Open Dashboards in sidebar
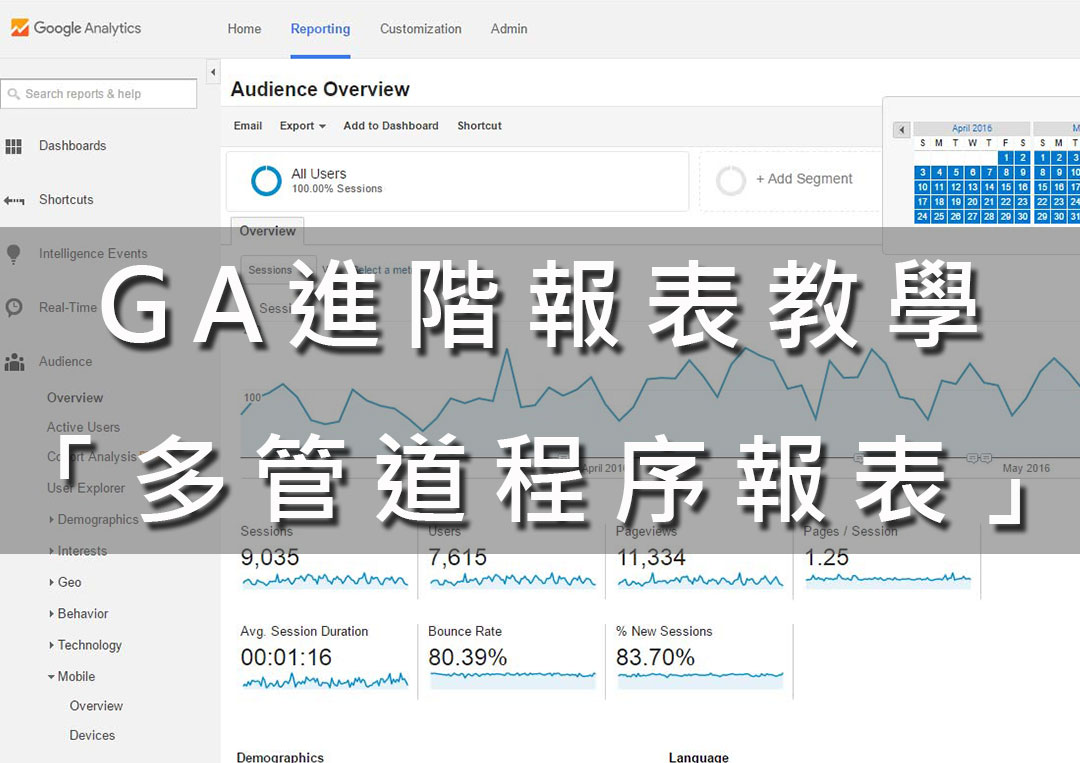The image size is (1080, 763). 72,145
